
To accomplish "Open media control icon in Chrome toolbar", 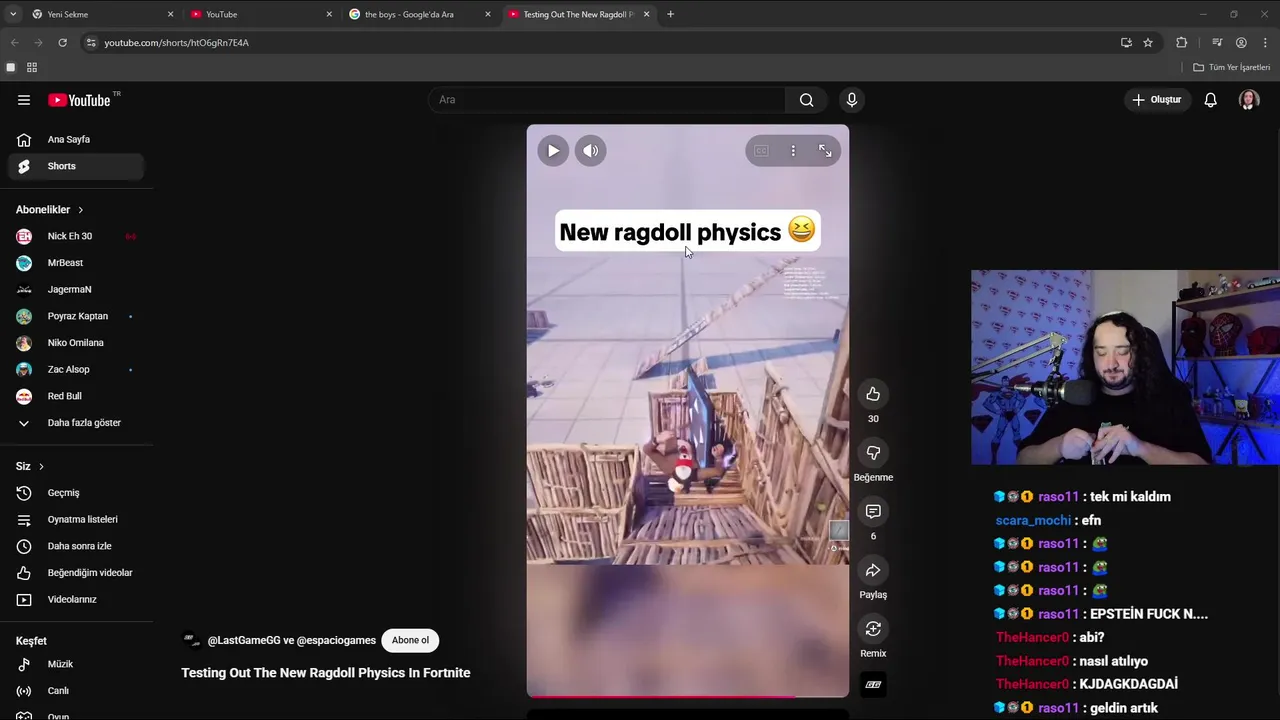I will (x=1217, y=43).
